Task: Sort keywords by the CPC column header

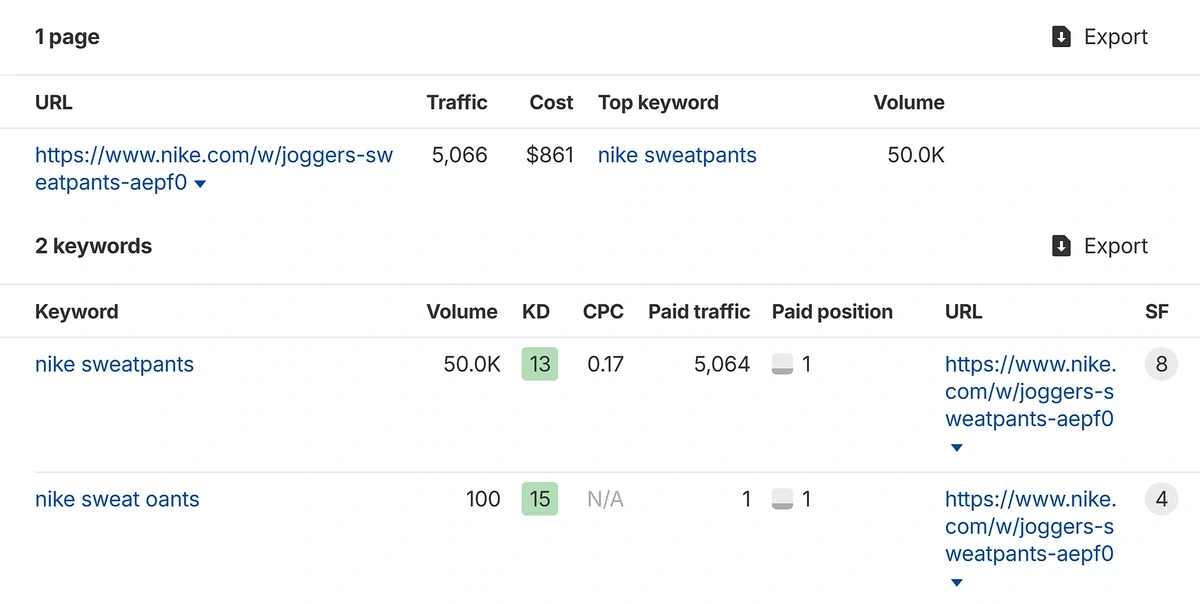Action: coord(603,311)
